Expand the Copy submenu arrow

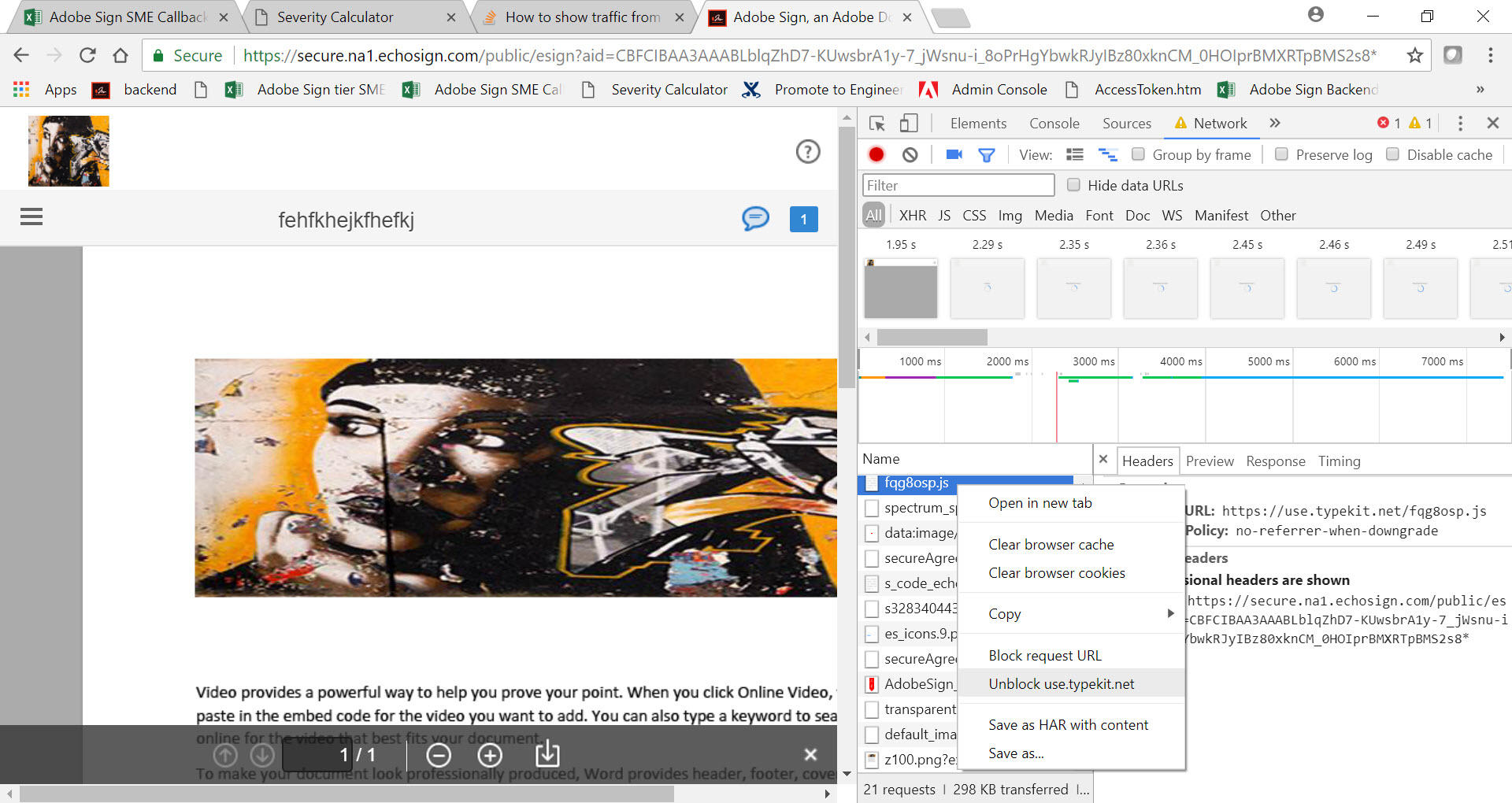point(1170,613)
